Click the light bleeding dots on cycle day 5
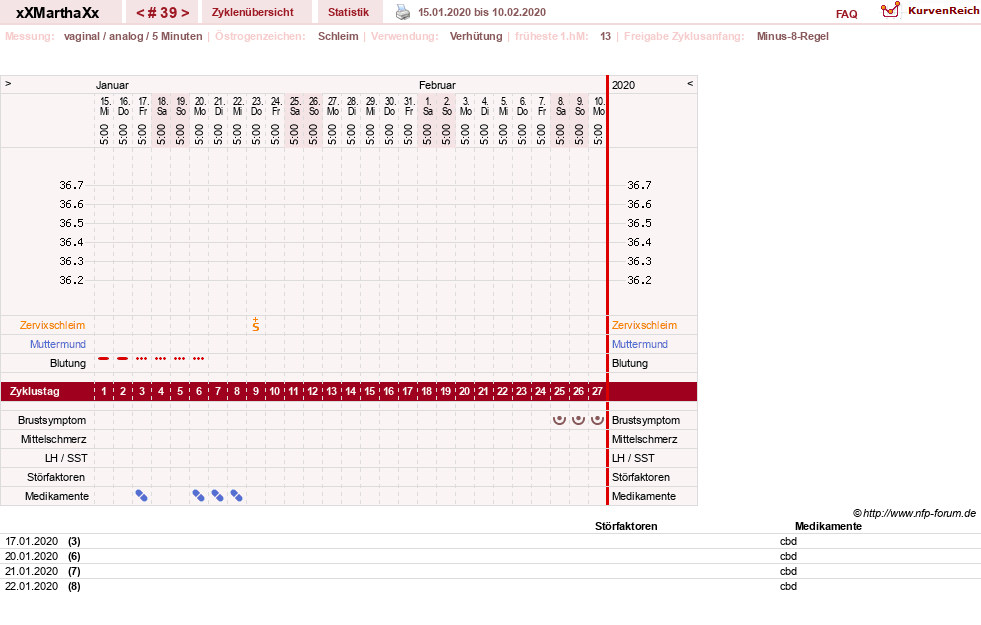 tap(180, 358)
